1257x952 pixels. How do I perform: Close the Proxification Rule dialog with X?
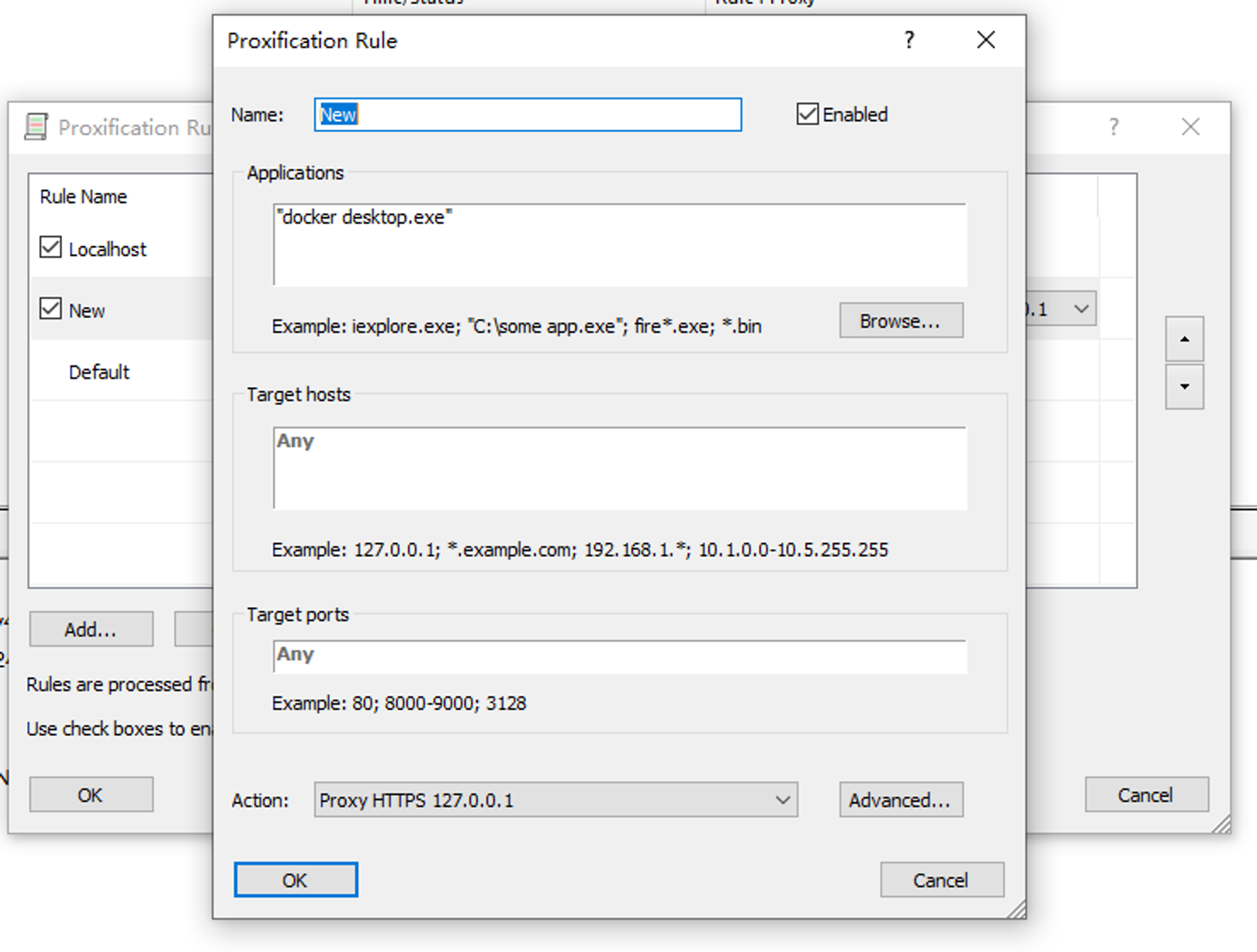click(x=985, y=41)
